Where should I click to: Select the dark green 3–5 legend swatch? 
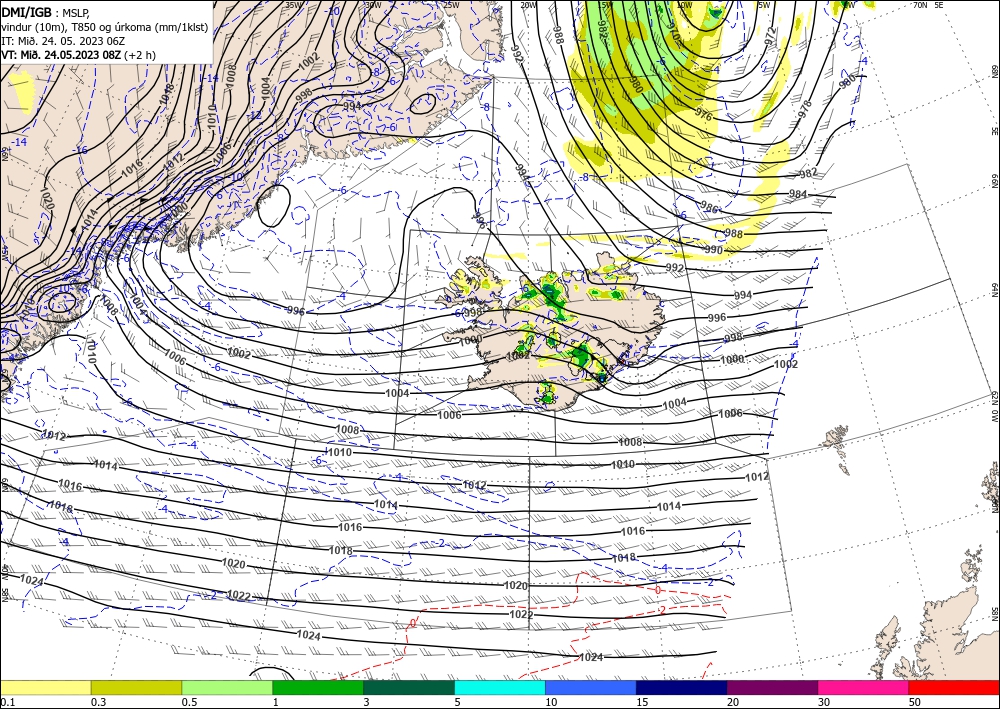click(409, 687)
